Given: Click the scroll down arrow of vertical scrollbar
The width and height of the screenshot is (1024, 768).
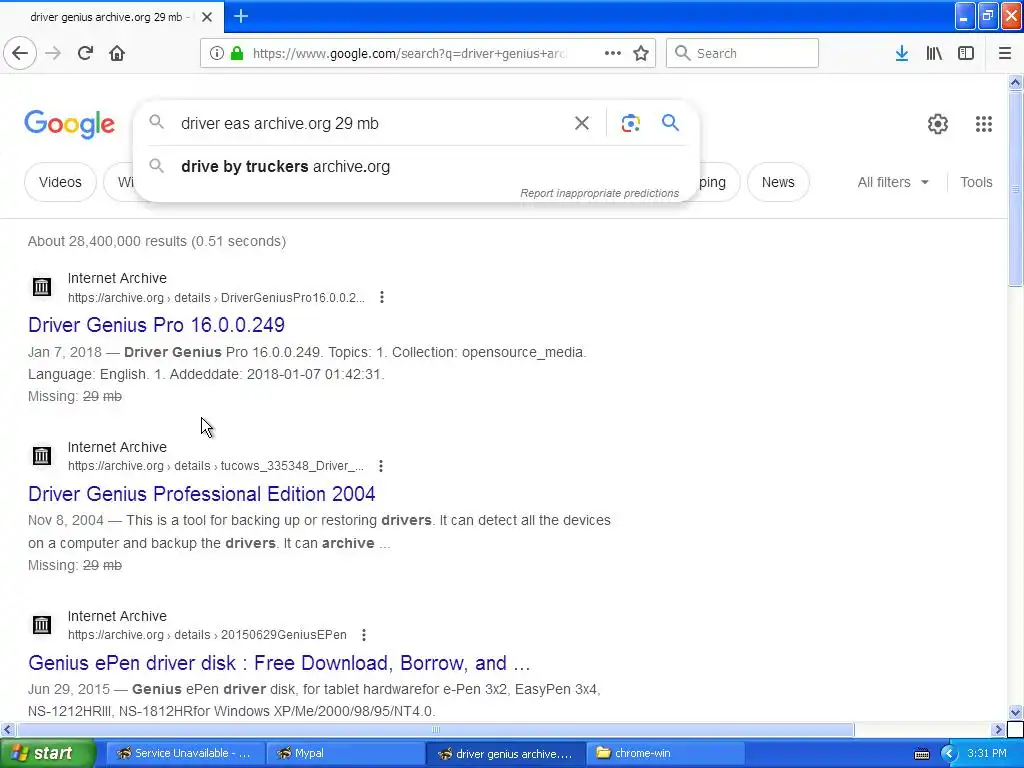Looking at the screenshot, I should (x=1015, y=712).
